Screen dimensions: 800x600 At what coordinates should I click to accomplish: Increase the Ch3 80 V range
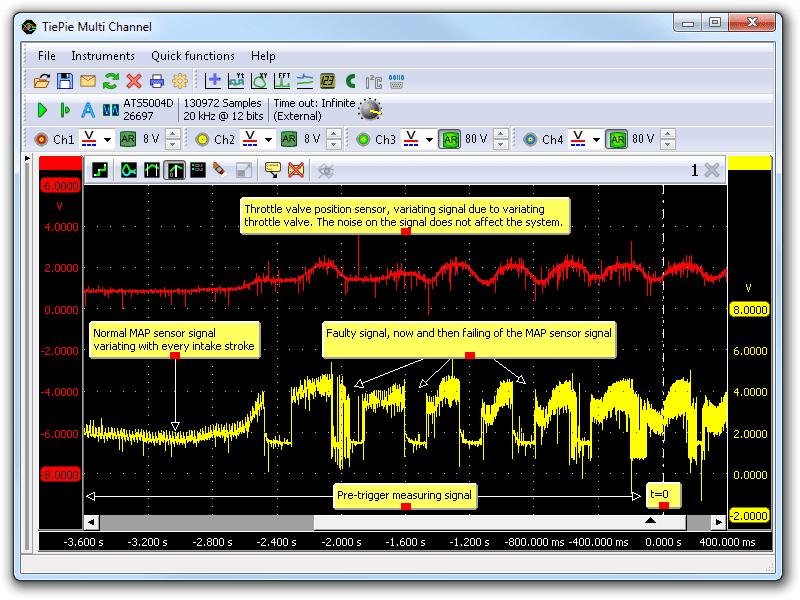tap(501, 134)
